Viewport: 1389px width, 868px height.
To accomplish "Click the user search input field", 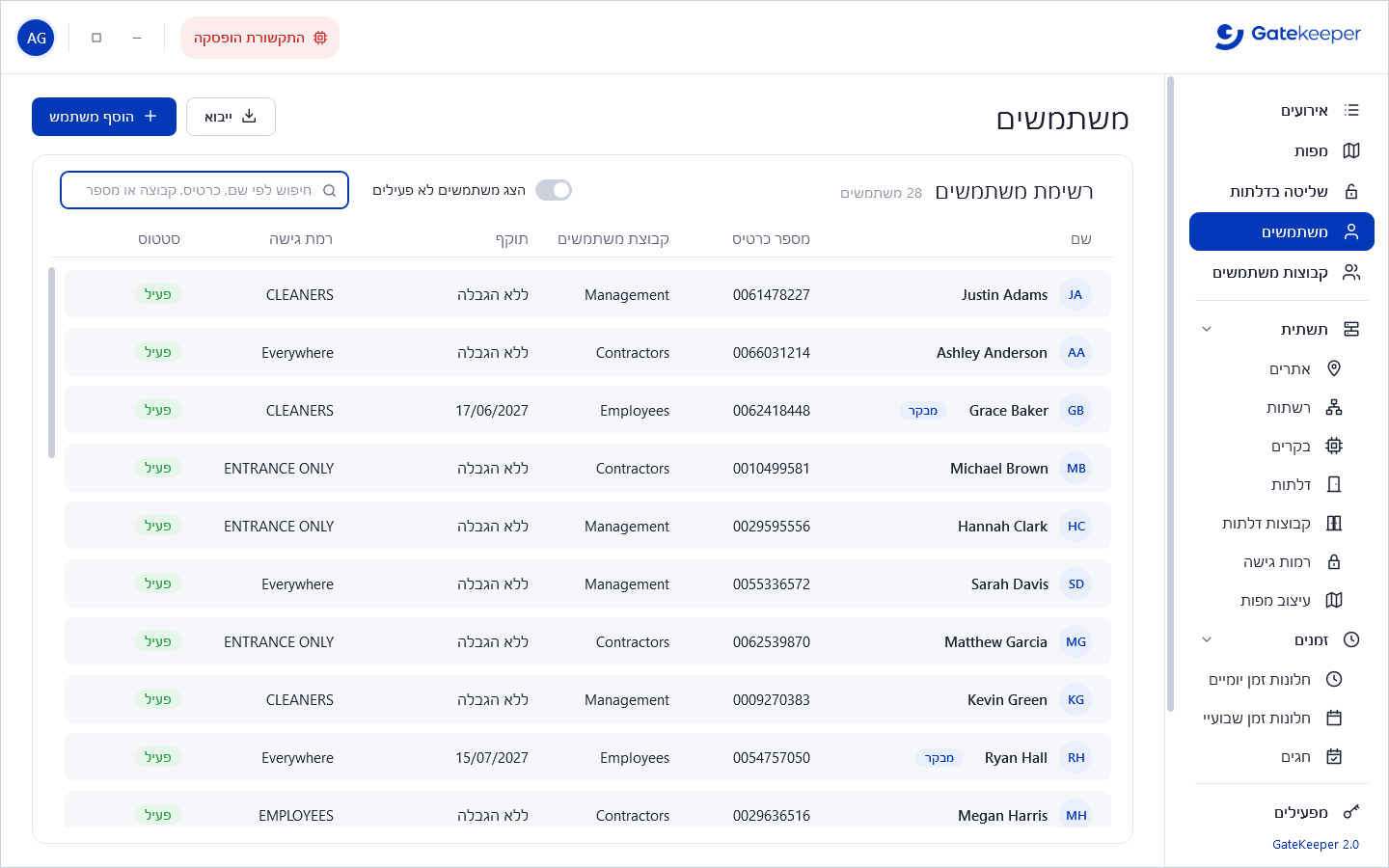I will tap(204, 190).
